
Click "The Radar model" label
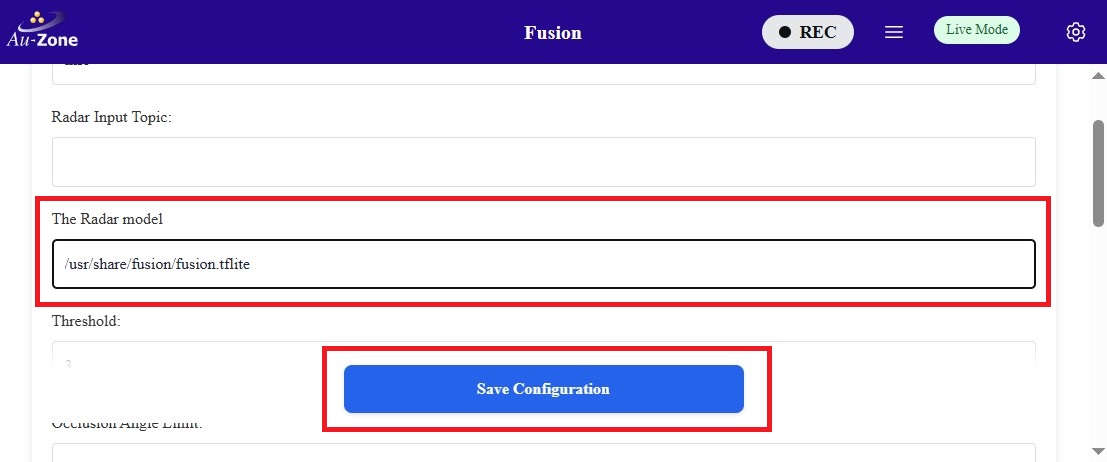point(105,218)
